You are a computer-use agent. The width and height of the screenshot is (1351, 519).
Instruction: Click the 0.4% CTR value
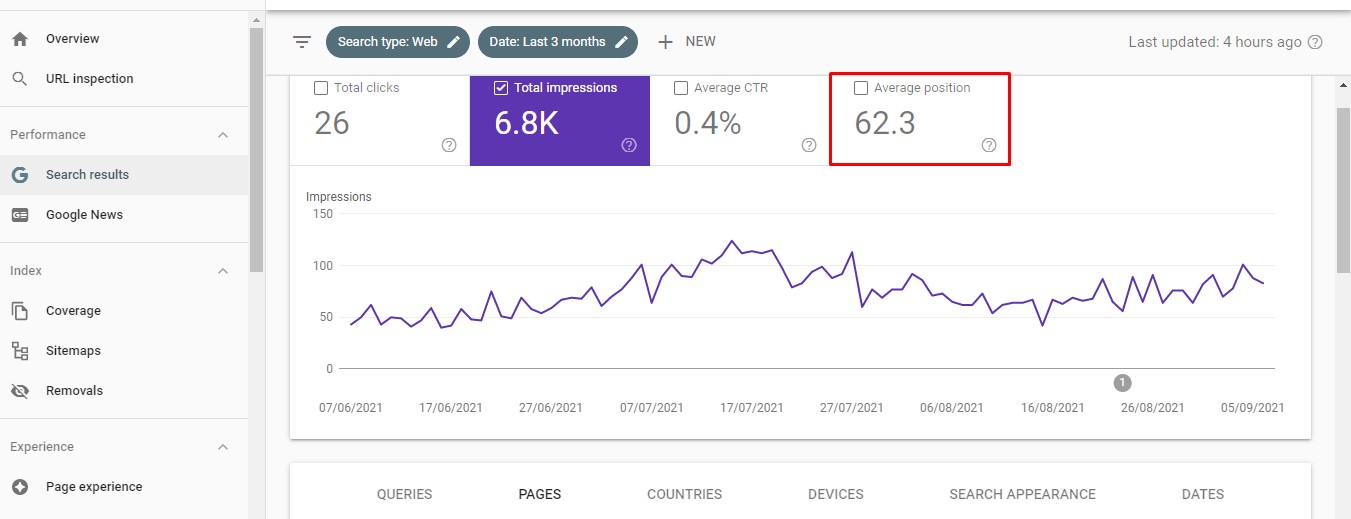pyautogui.click(x=708, y=123)
